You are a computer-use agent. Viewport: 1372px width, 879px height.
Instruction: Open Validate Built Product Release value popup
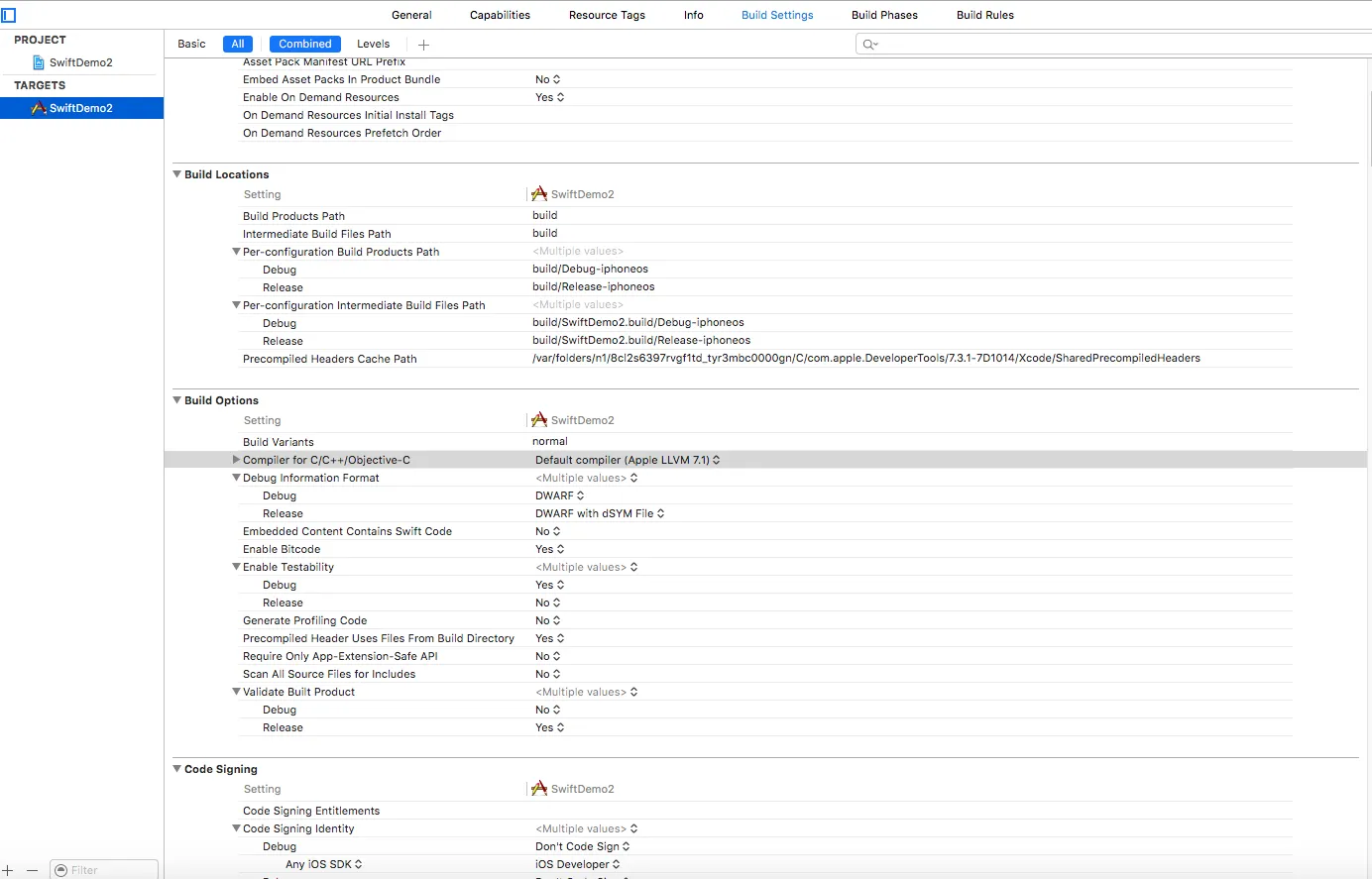pyautogui.click(x=550, y=727)
